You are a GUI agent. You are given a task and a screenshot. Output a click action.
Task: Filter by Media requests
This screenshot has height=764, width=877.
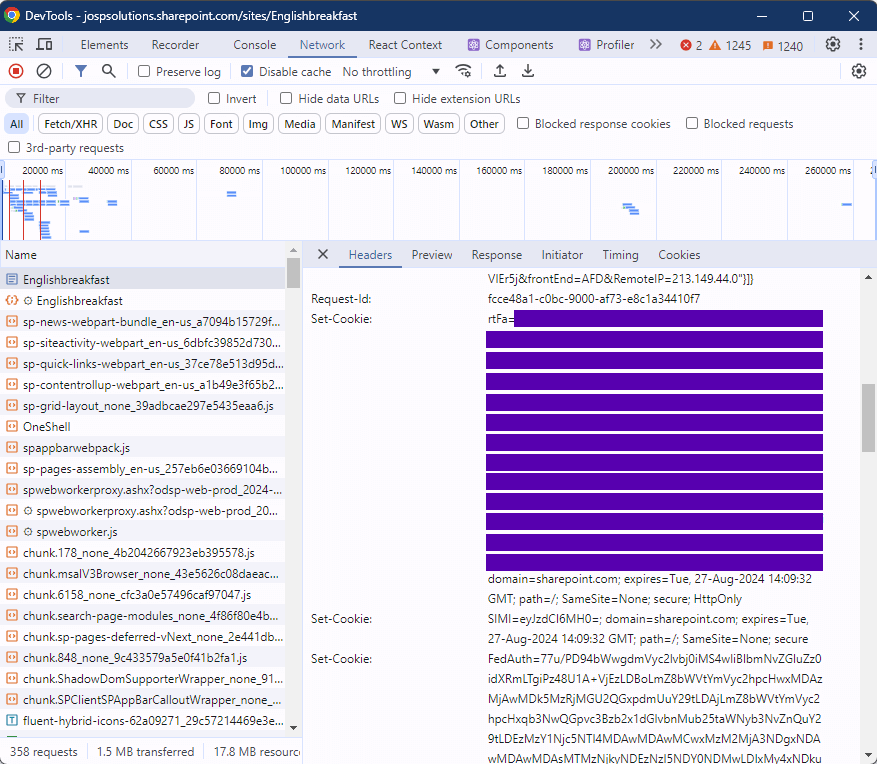click(x=300, y=124)
